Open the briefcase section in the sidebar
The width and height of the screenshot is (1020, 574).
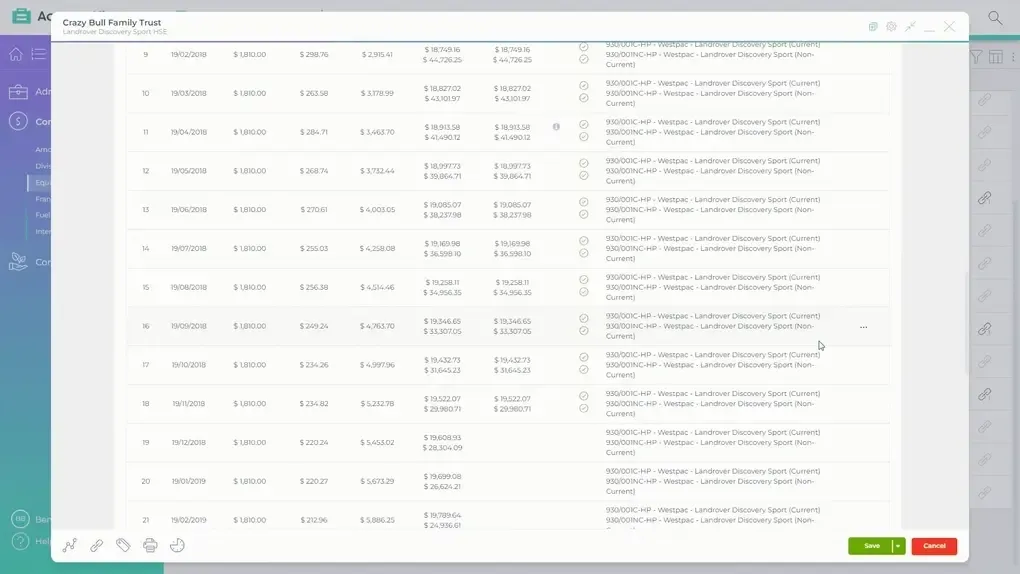pyautogui.click(x=18, y=92)
